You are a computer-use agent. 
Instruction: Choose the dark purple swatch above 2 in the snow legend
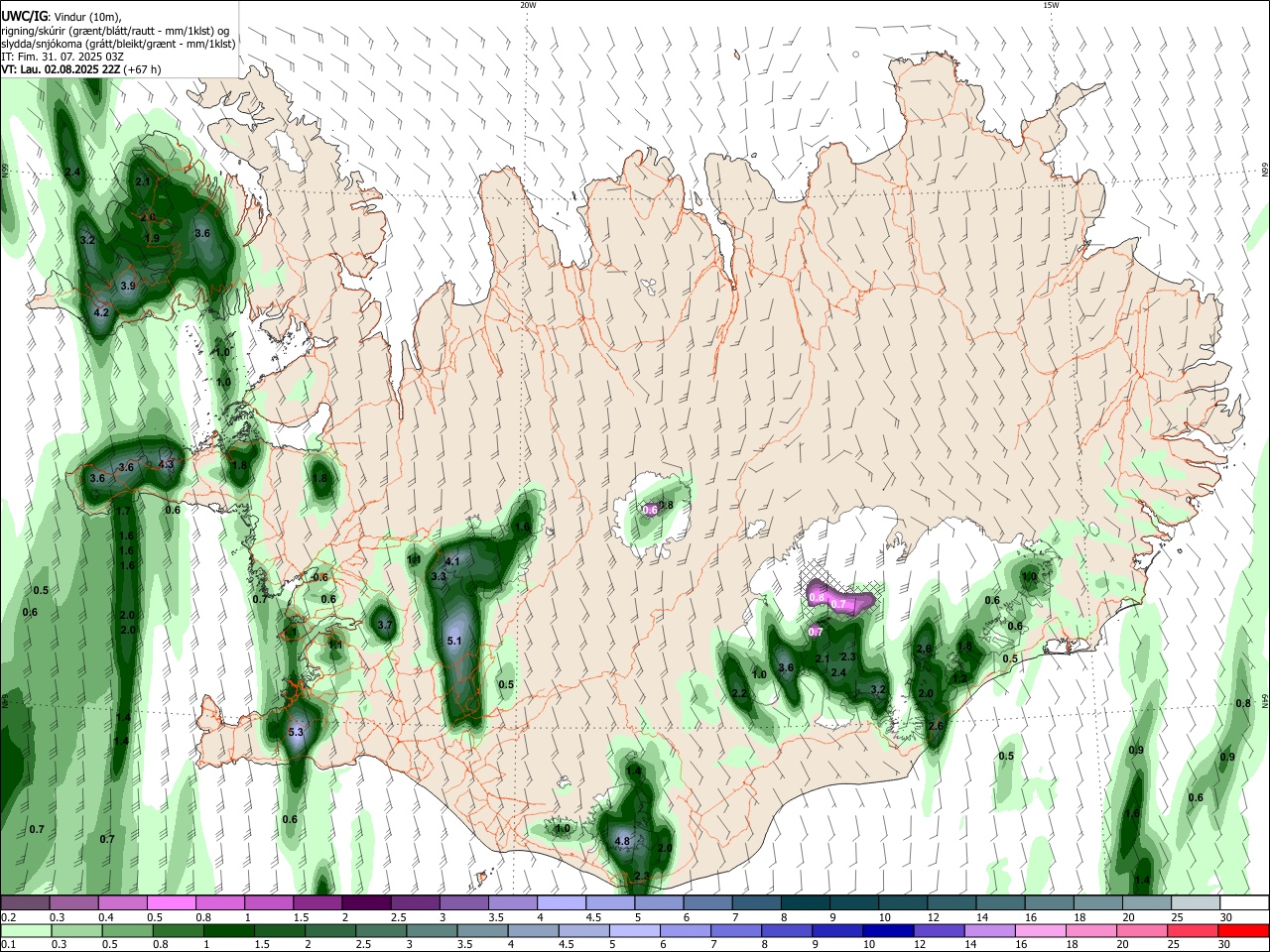coord(366,903)
